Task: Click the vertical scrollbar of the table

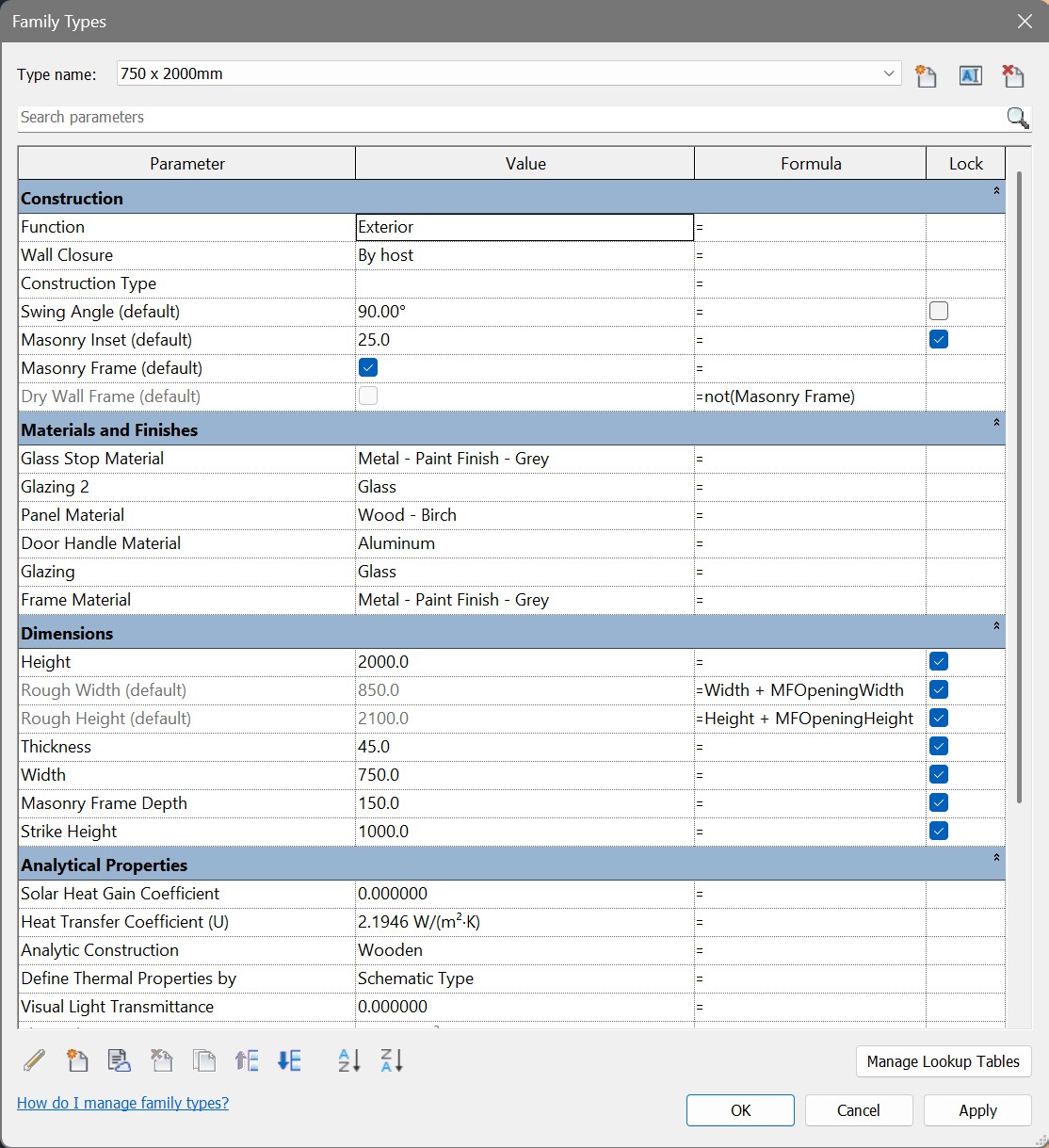Action: [1019, 488]
